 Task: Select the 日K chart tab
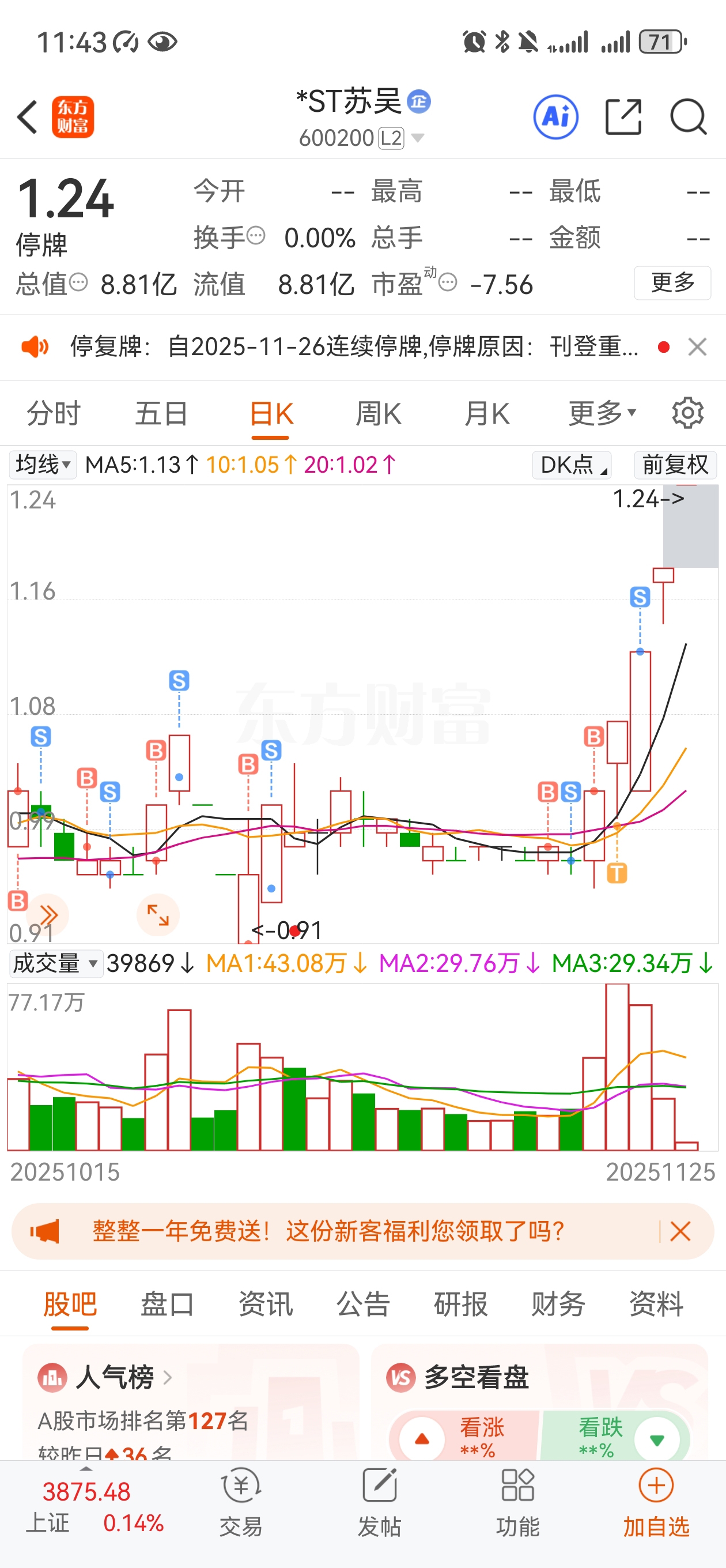271,414
